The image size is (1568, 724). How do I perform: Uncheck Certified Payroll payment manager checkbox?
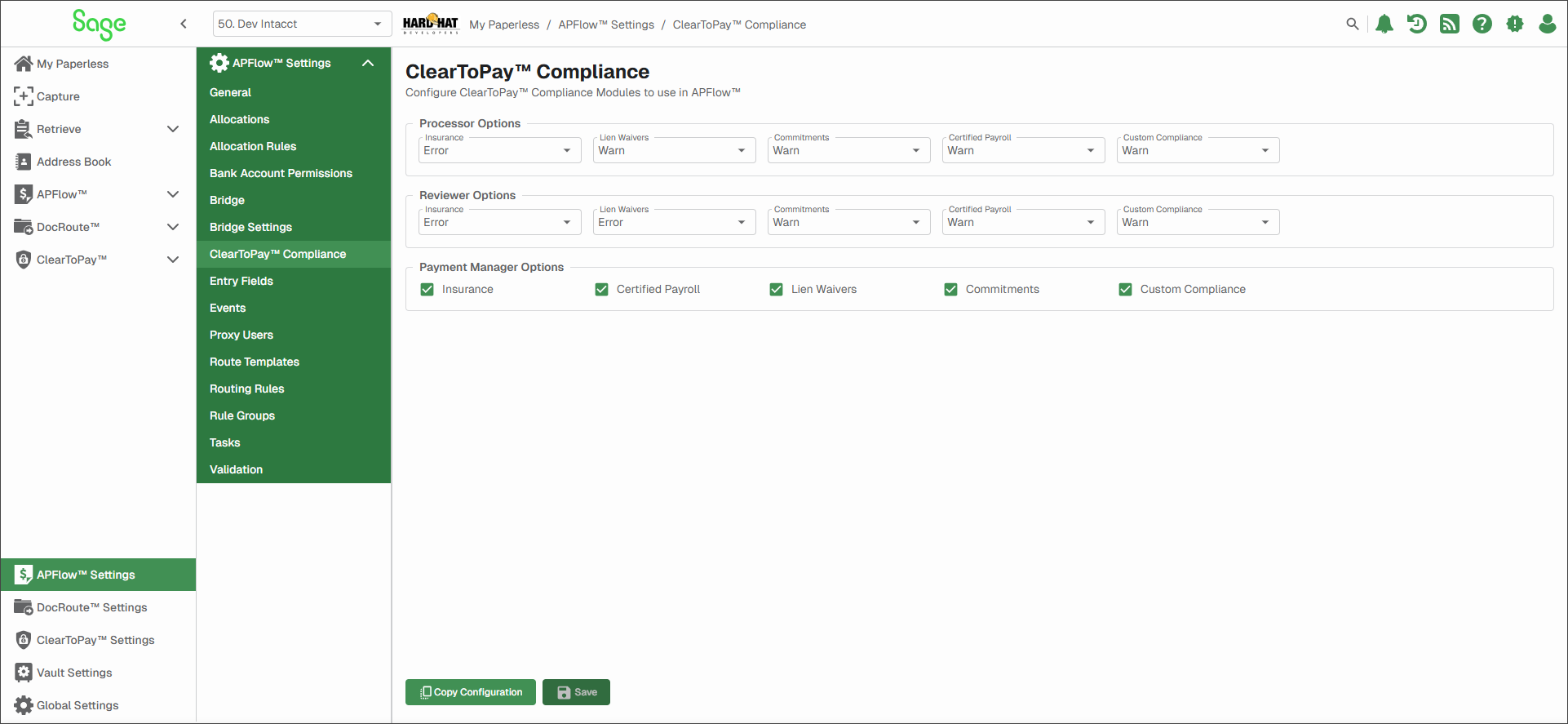[x=601, y=289]
